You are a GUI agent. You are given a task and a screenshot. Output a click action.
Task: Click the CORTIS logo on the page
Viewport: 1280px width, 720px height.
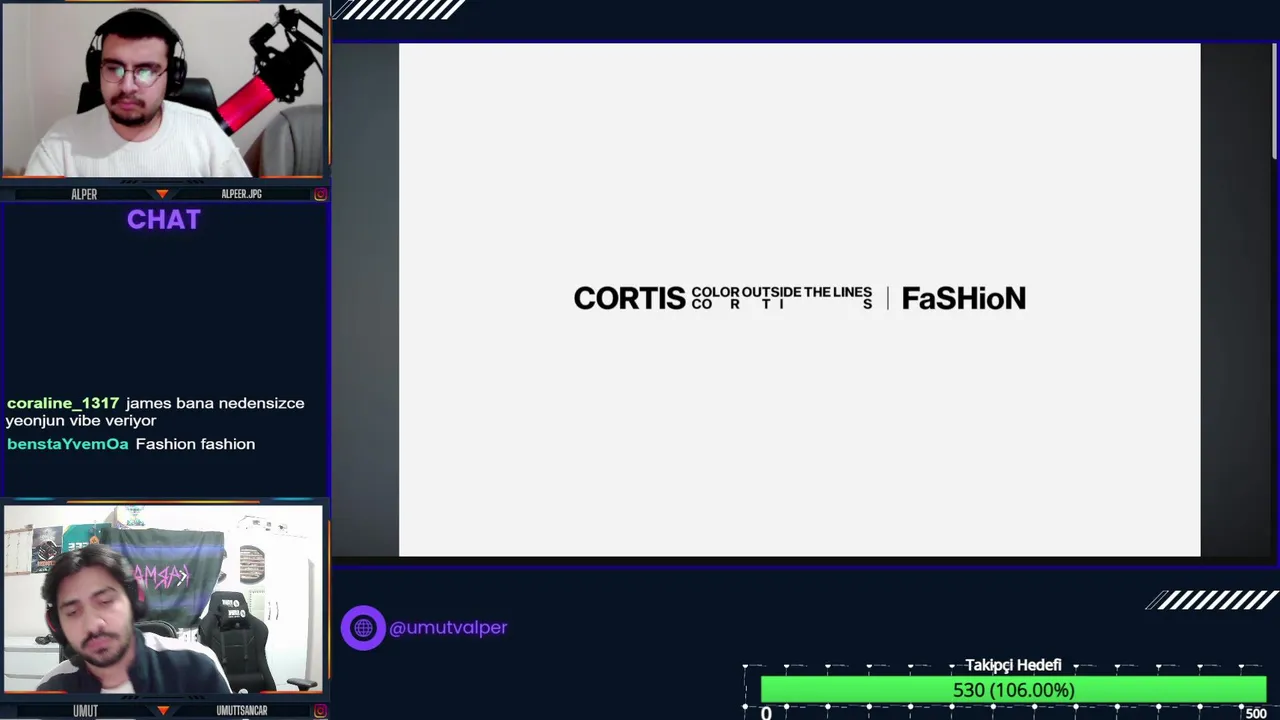pyautogui.click(x=630, y=298)
